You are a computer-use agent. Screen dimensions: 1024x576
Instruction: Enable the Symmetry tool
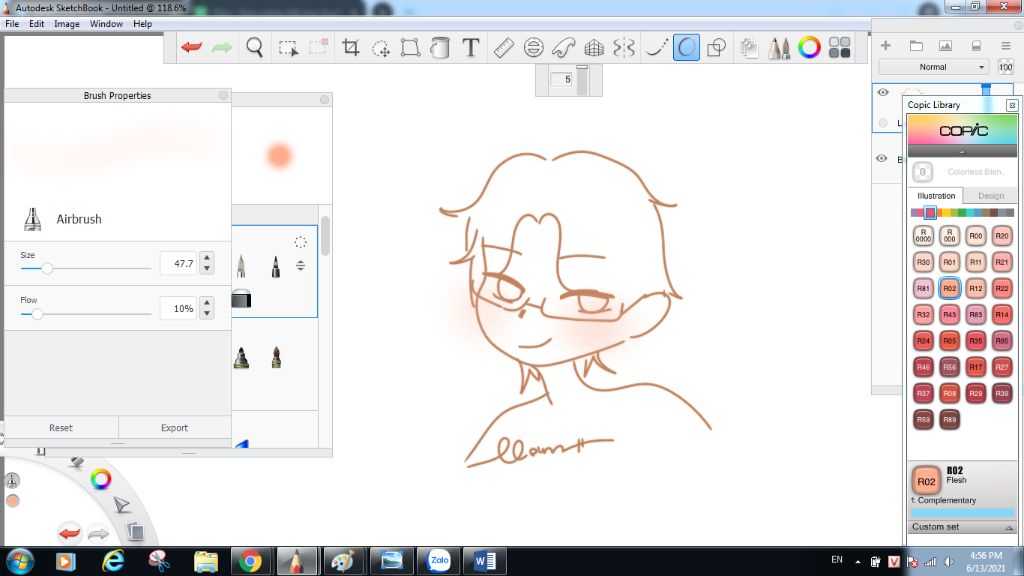pos(624,48)
